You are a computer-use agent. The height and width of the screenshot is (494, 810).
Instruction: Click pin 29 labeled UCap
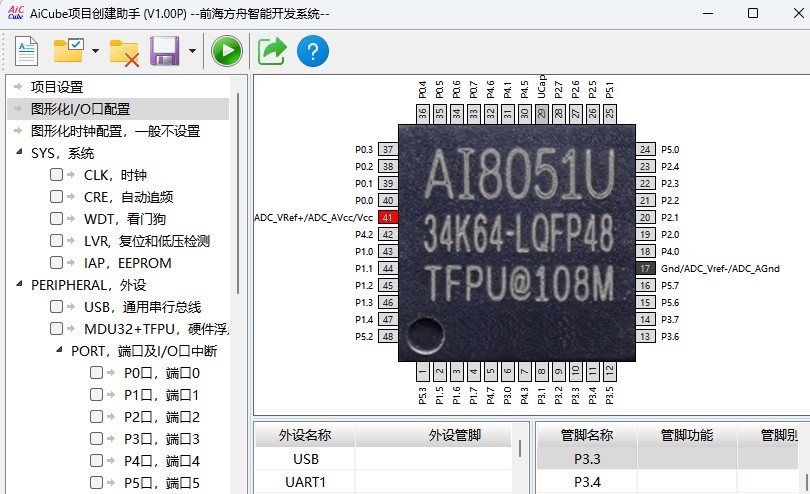tap(541, 114)
